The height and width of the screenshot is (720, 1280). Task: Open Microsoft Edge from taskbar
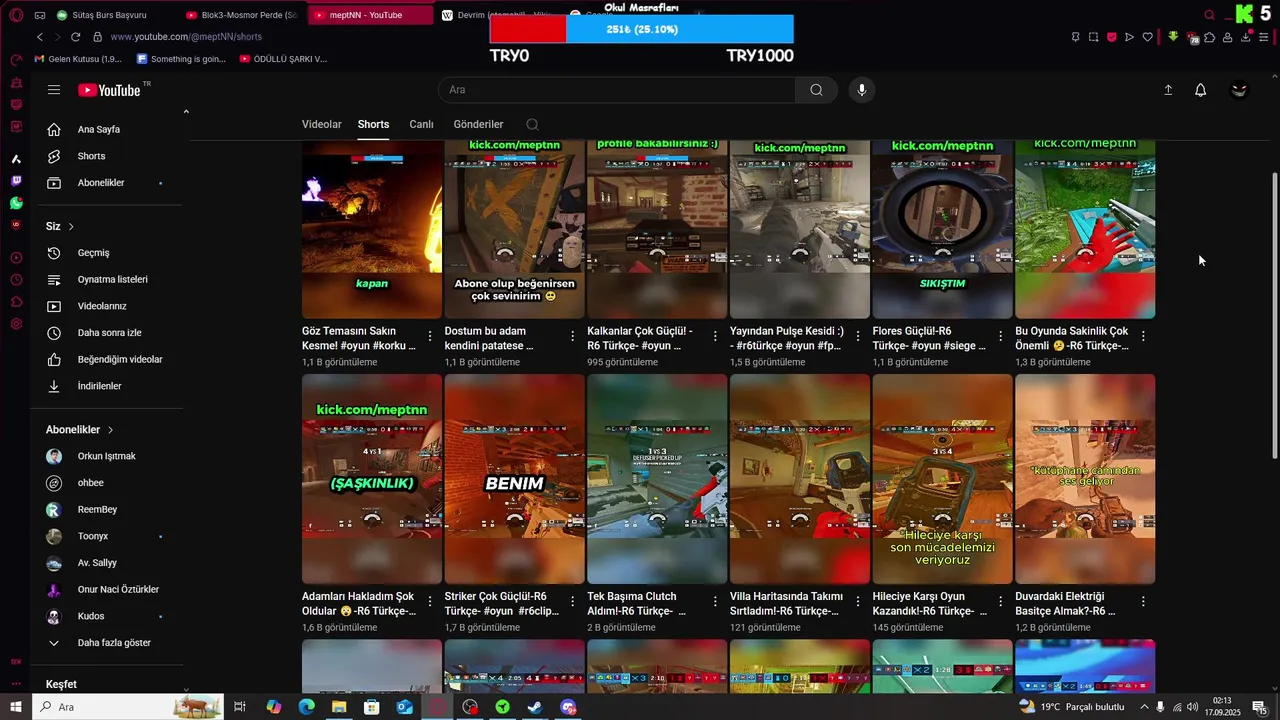(306, 707)
